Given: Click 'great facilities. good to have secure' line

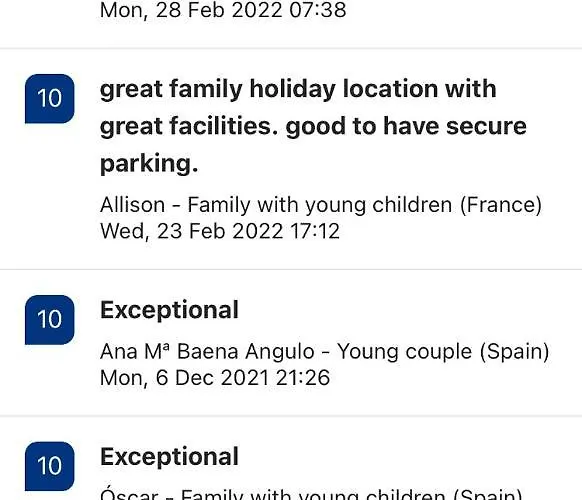Looking at the screenshot, I should 313,126.
